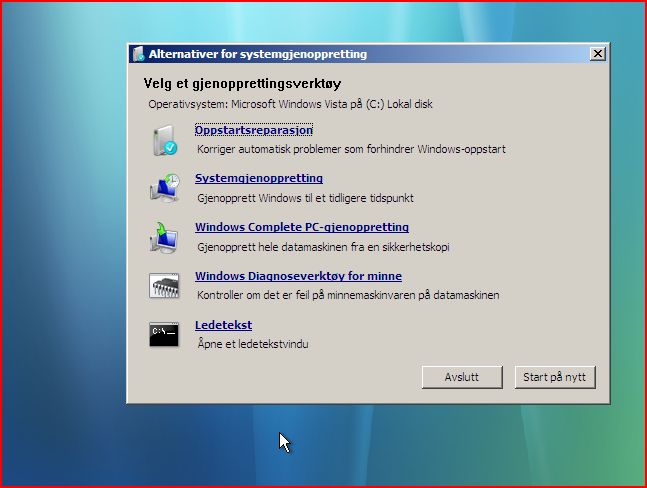647x488 pixels.
Task: Click the Oppstartsreparasjon startup repair icon
Action: [x=165, y=141]
